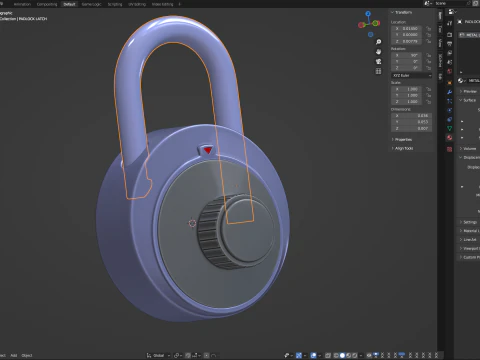480x360 pixels.
Task: Open the Global transform orientation dropdown
Action: click(158, 355)
